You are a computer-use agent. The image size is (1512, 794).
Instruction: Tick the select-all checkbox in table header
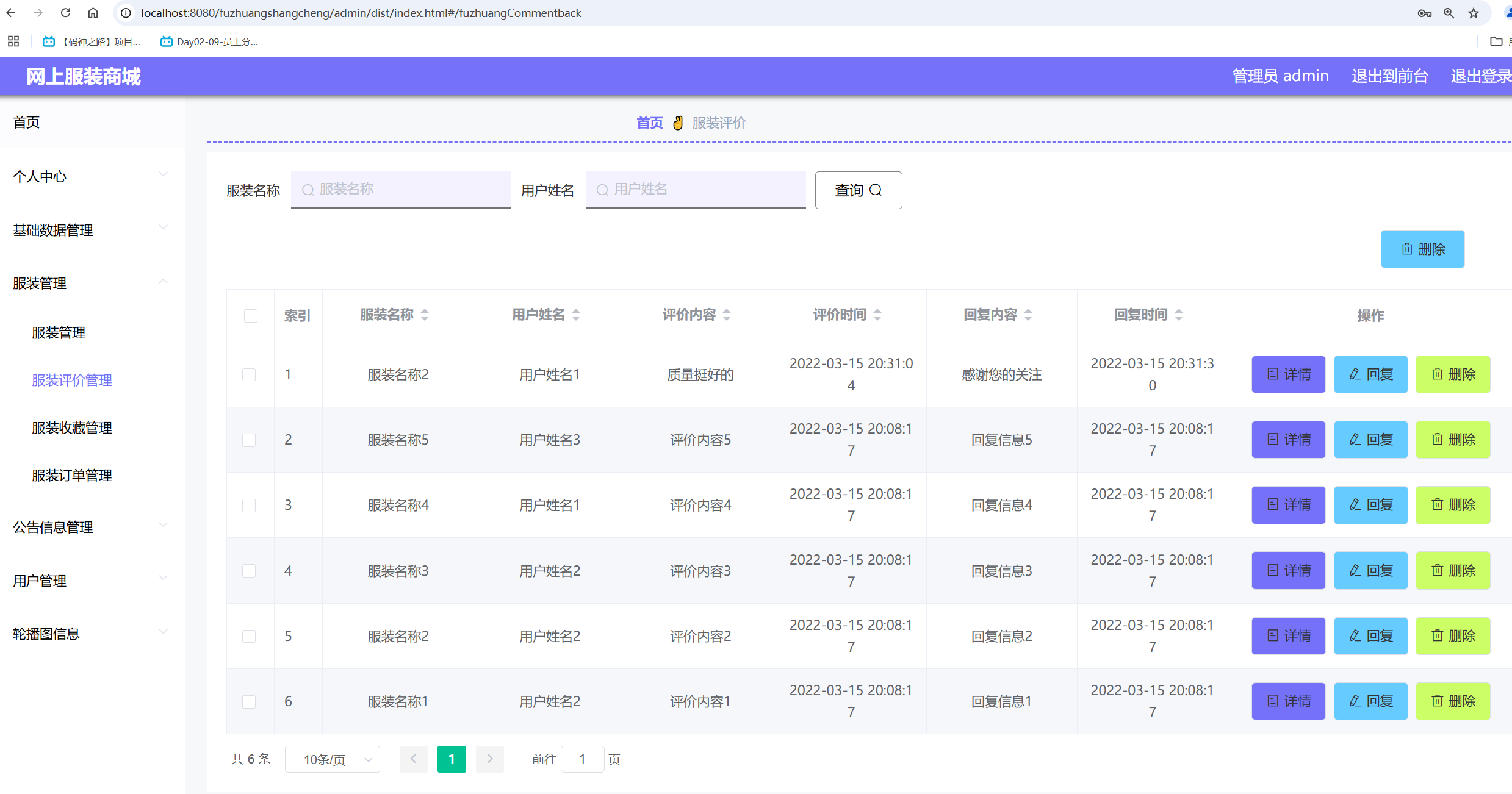[250, 315]
